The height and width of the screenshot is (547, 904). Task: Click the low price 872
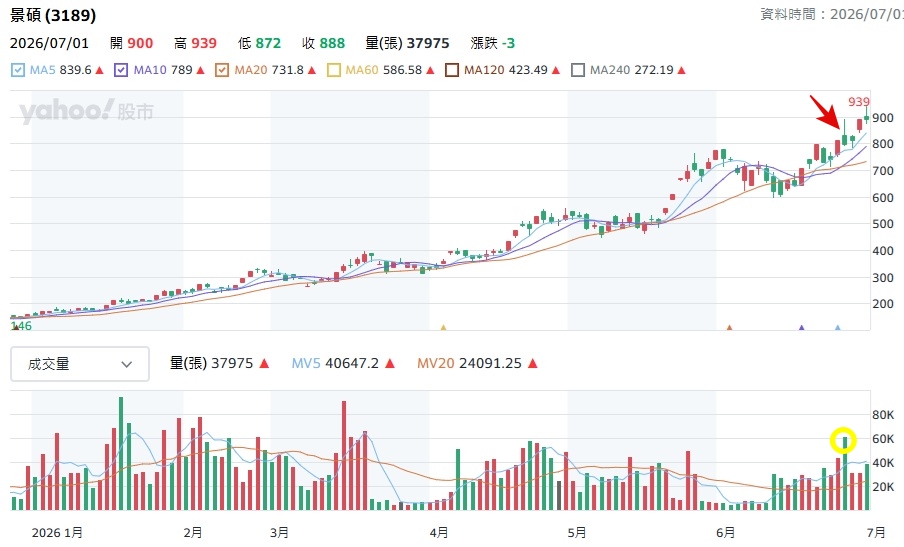[268, 43]
